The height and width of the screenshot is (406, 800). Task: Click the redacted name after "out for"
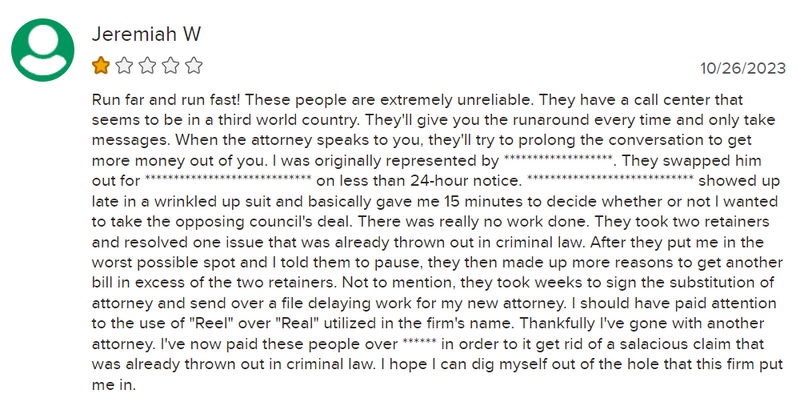coord(228,179)
